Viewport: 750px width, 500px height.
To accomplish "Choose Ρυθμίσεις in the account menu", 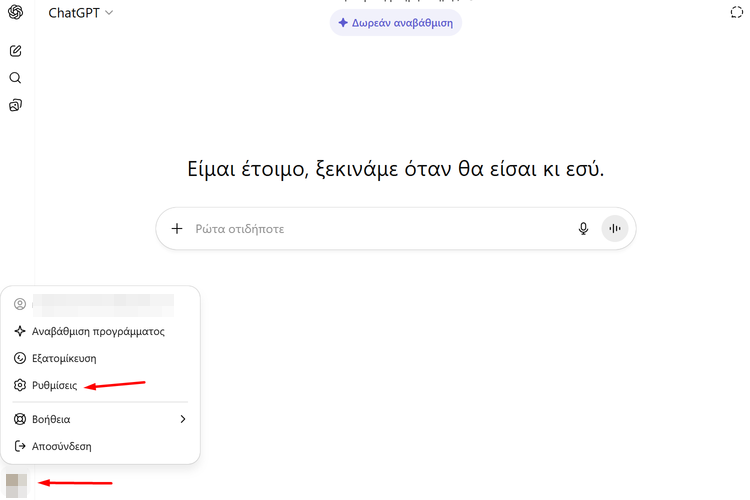I will coord(55,385).
